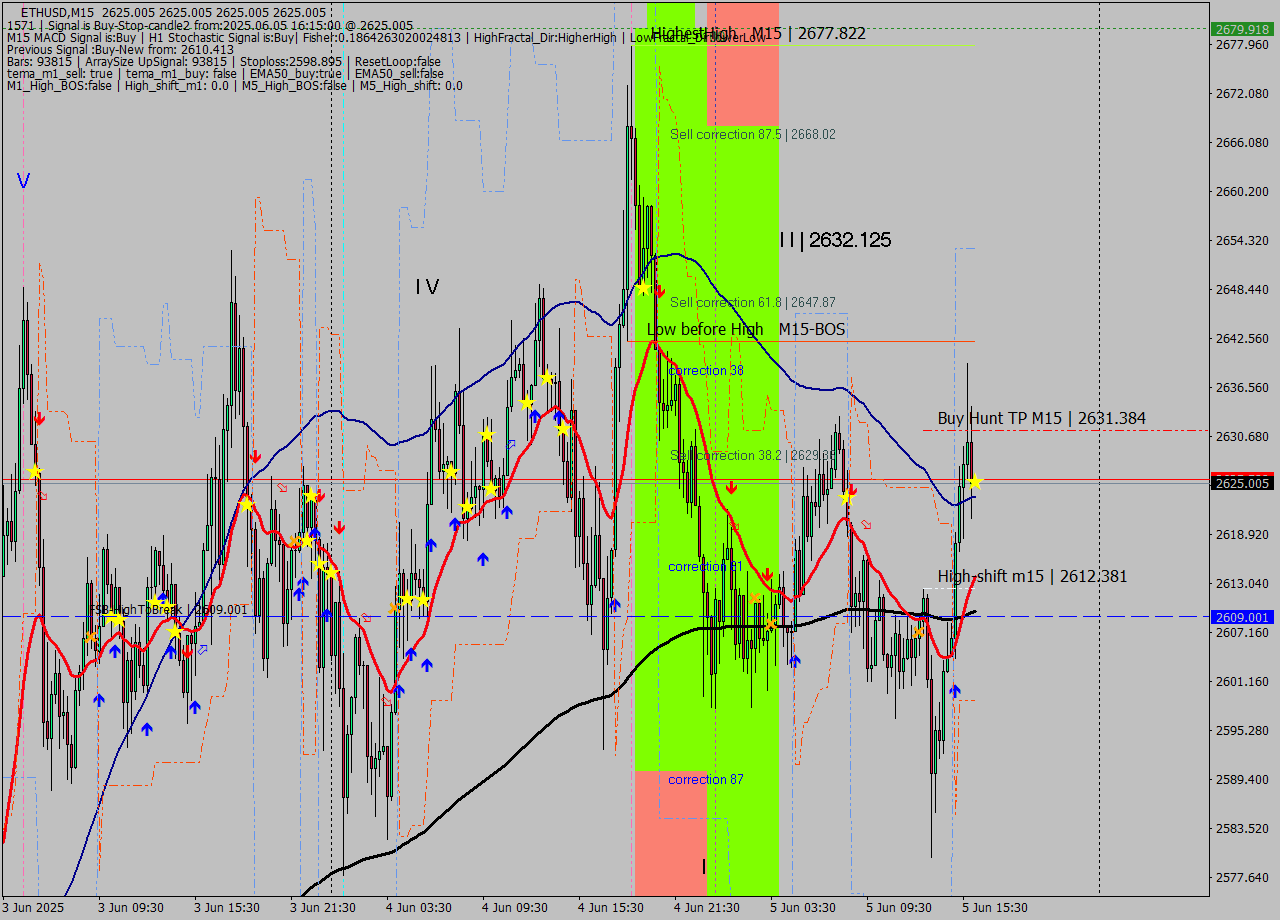This screenshot has height=920, width=1280.
Task: Click the yellow star on the FSB HighToBreak line
Action: (117, 620)
